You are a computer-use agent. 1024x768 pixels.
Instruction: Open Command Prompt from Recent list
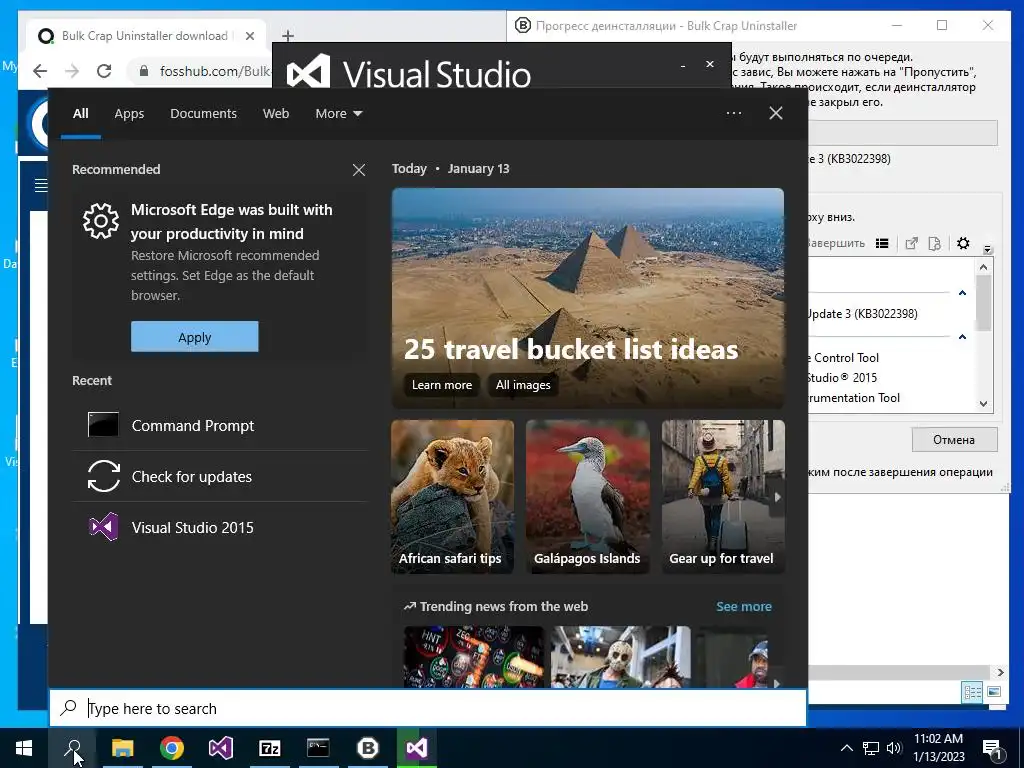pos(219,426)
